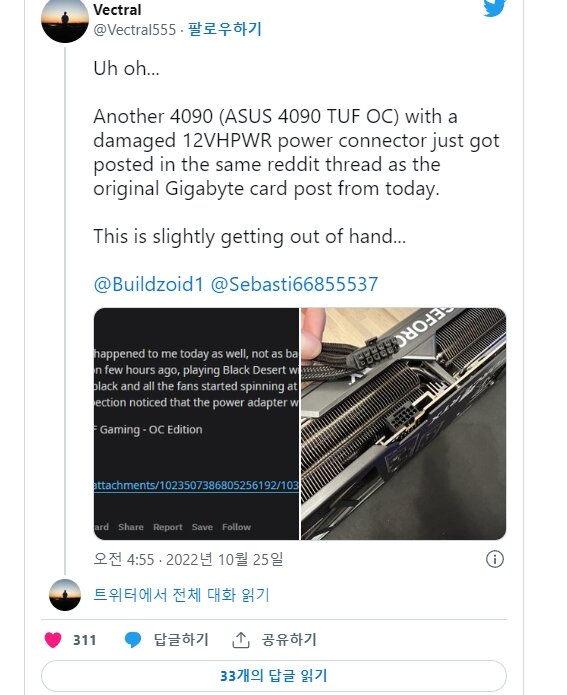Viewport: 567px width, 695px height.
Task: Open the @Sebasti66855537 mention
Action: (294, 284)
